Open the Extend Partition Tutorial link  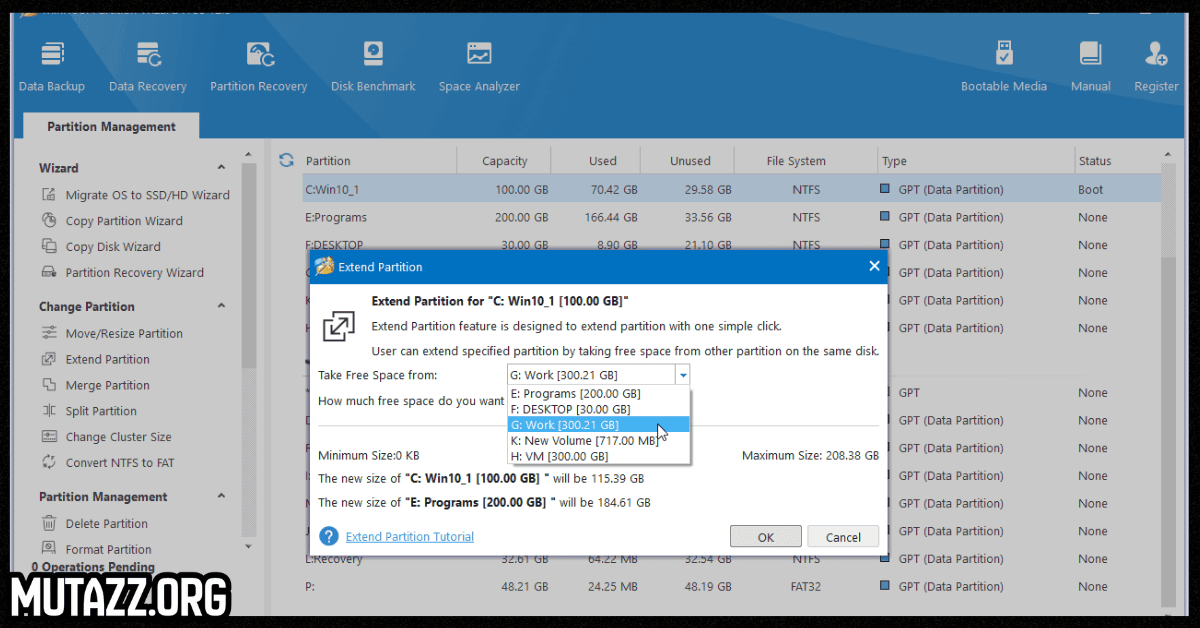point(409,536)
